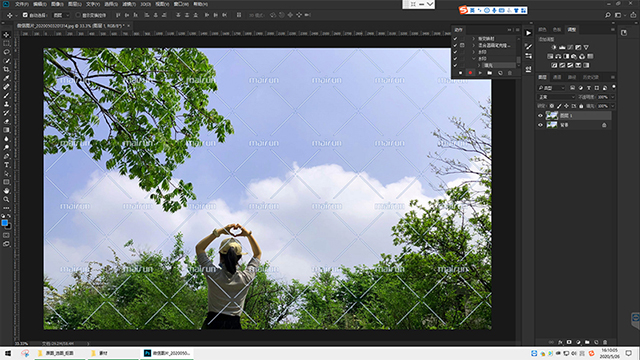This screenshot has width=640, height=360.
Task: Hide the 图层 1 layer eye icon
Action: [540, 116]
